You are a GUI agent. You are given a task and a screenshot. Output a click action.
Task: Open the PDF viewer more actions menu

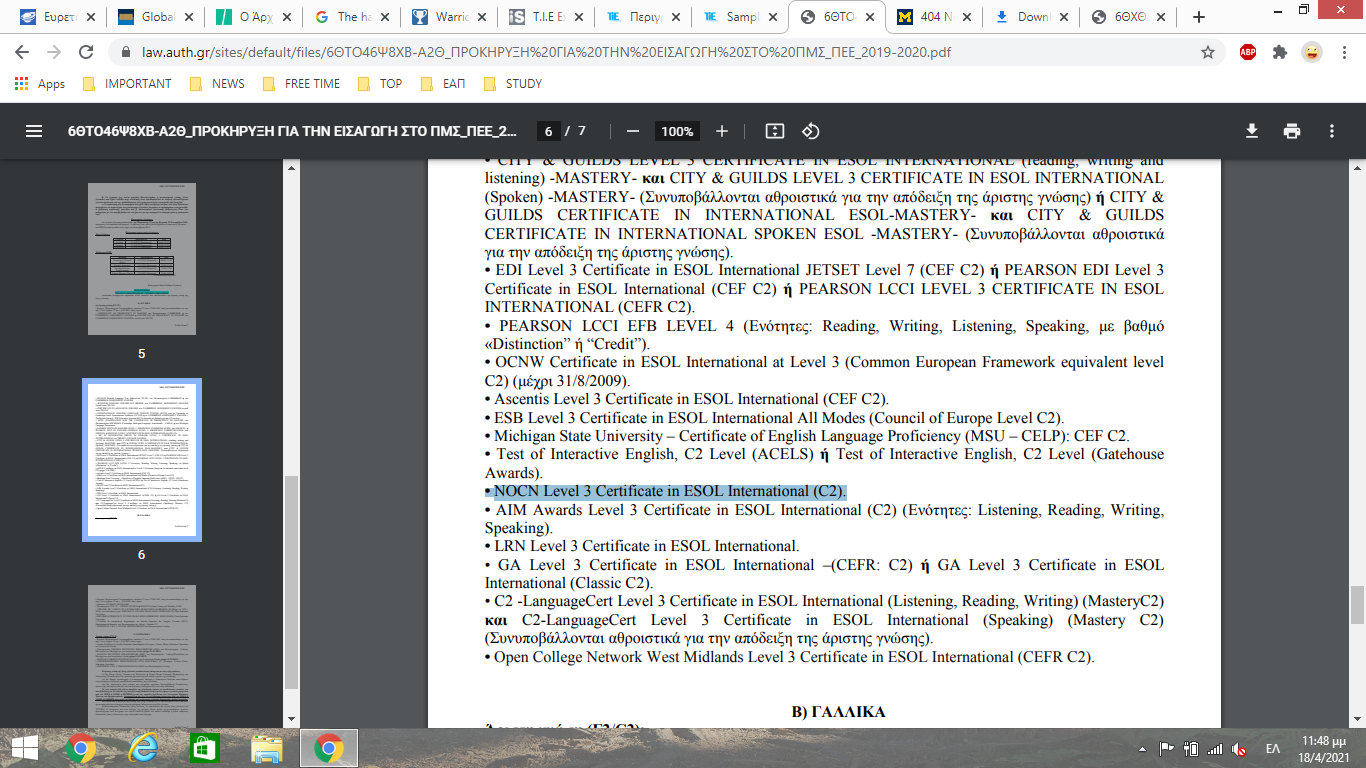(x=1331, y=131)
